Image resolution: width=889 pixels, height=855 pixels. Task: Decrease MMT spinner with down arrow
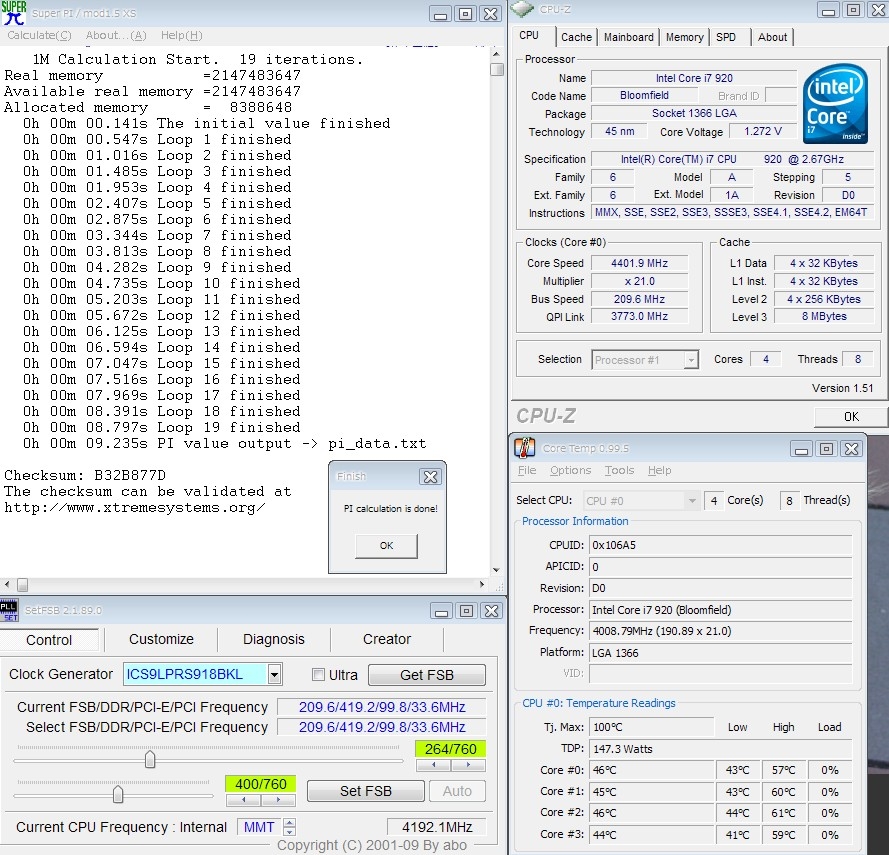pyautogui.click(x=289, y=831)
